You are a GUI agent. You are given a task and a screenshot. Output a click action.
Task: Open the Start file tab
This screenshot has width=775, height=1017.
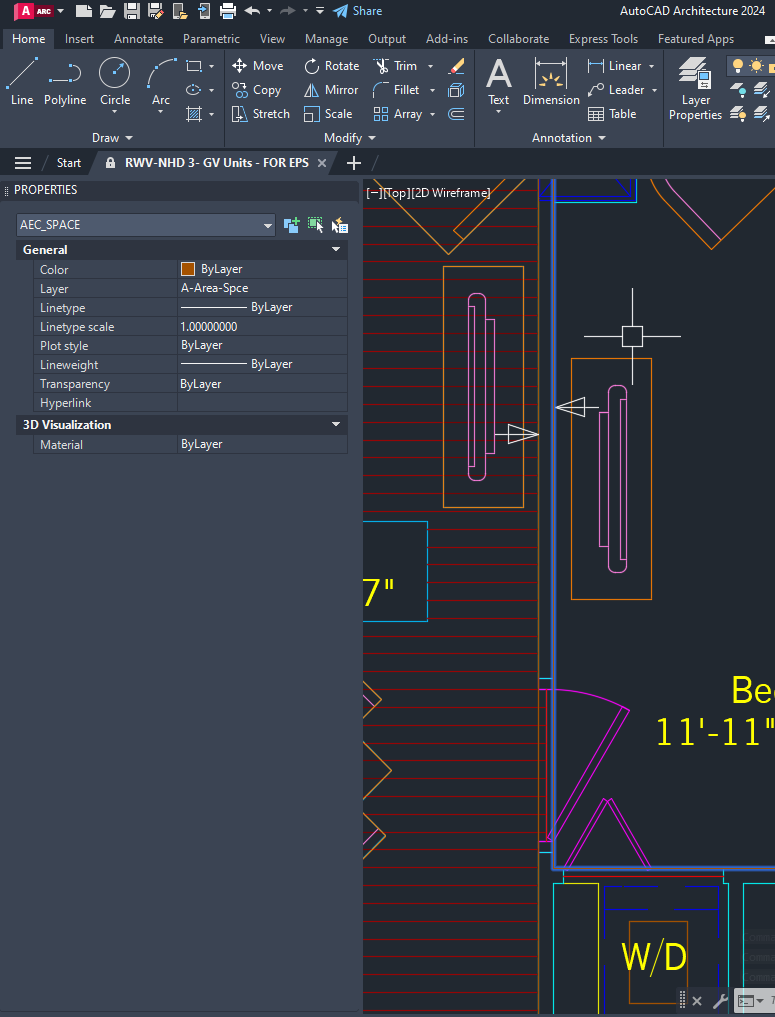coord(69,163)
